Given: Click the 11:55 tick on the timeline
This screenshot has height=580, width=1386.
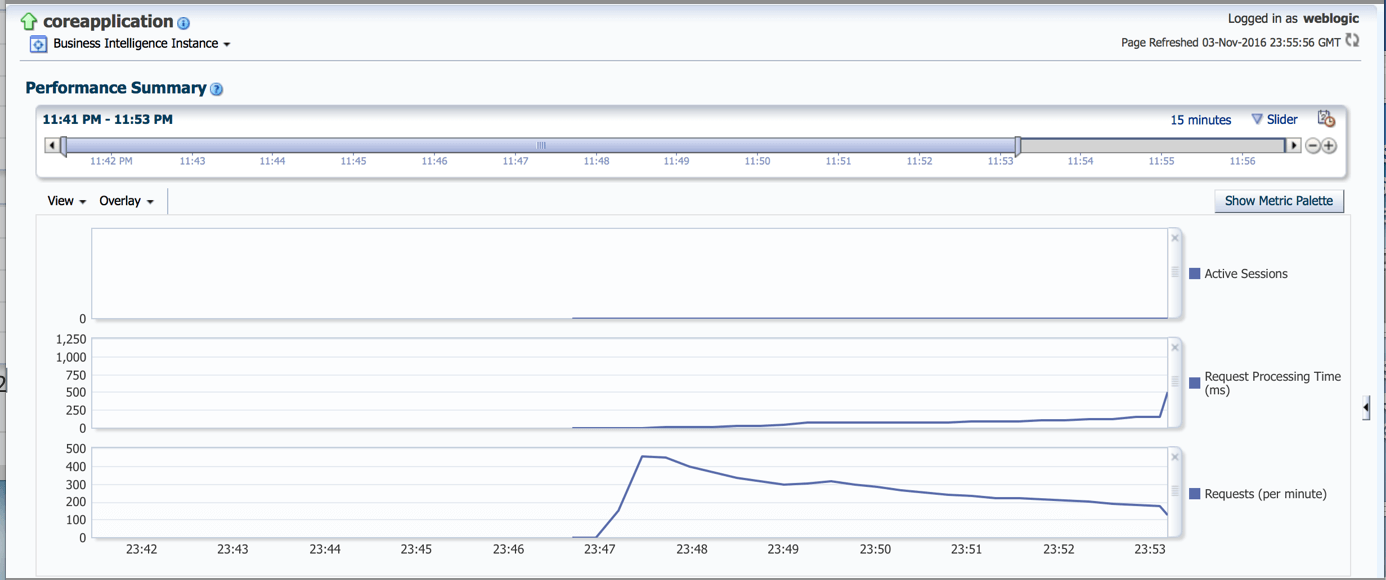Looking at the screenshot, I should [1161, 161].
